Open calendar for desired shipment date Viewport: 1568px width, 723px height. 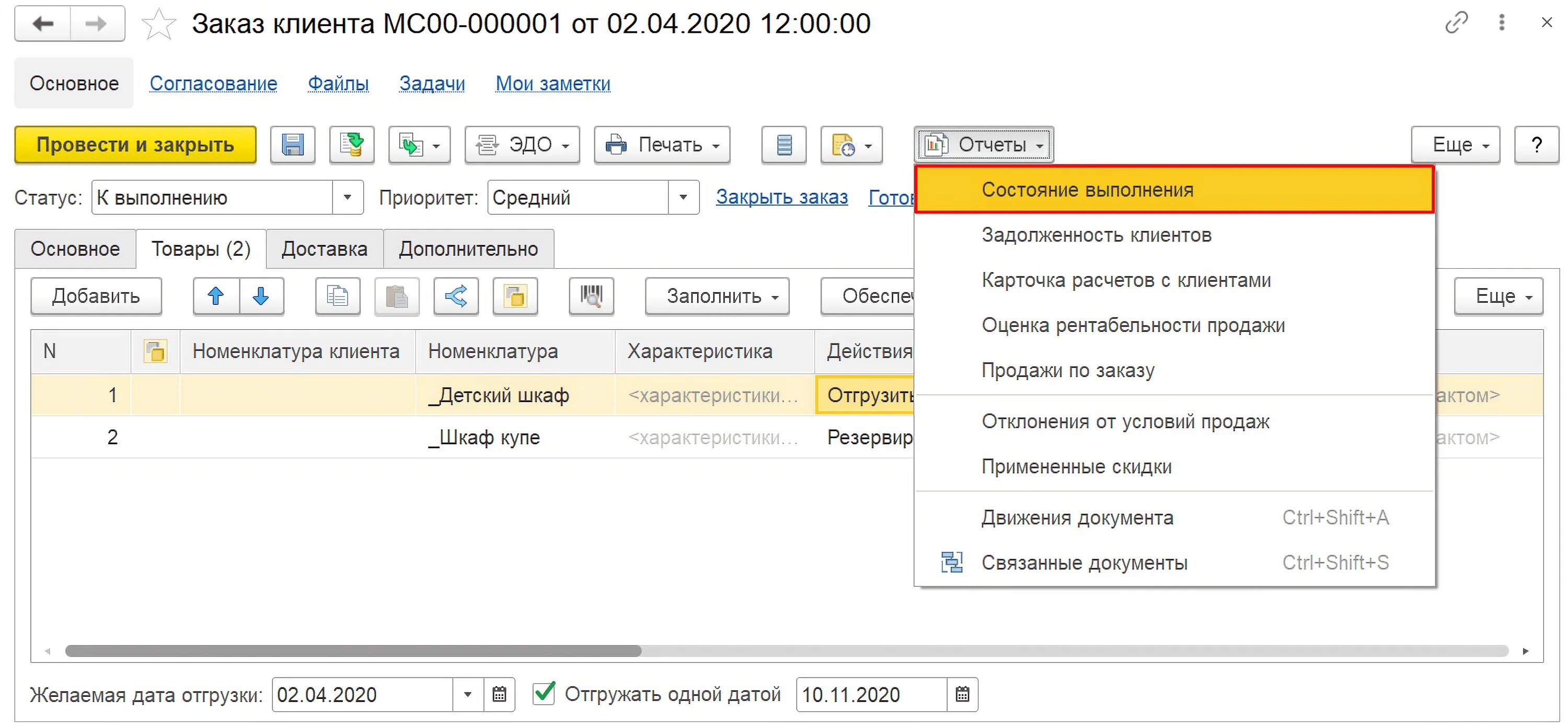click(x=499, y=694)
